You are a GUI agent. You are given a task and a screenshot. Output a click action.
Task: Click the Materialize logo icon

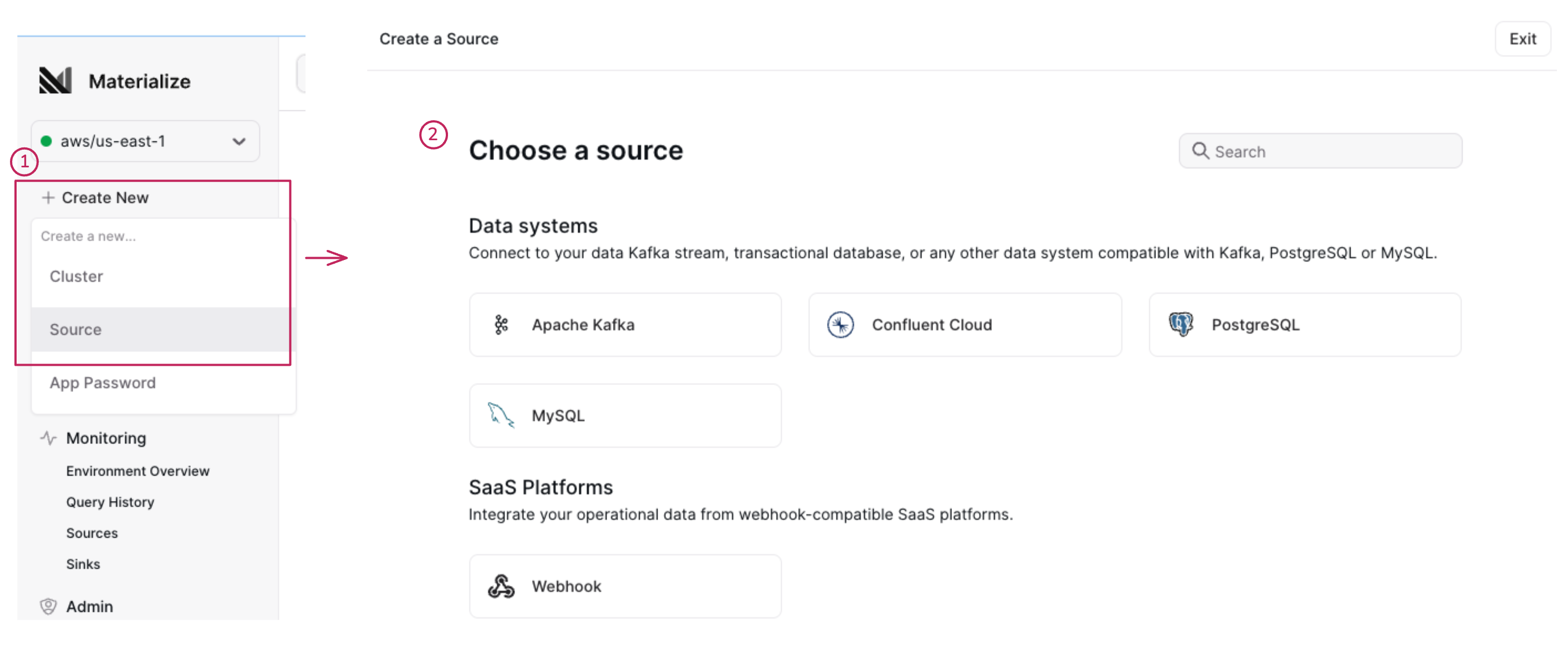tap(55, 80)
